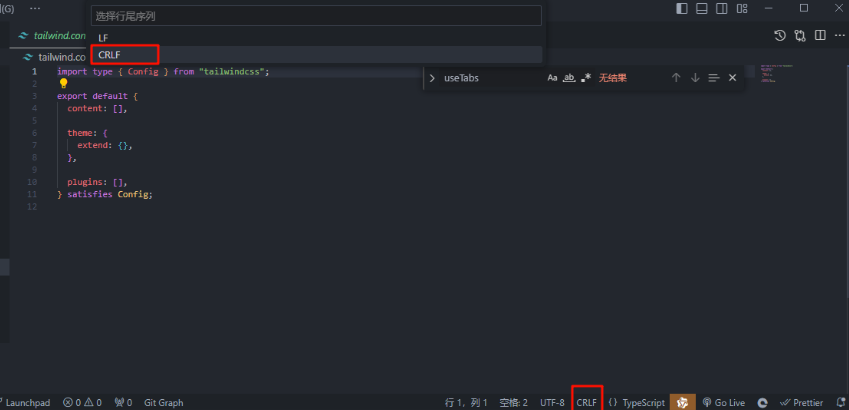Select CRLF line ending option
Image resolution: width=849 pixels, height=410 pixels.
pos(316,54)
